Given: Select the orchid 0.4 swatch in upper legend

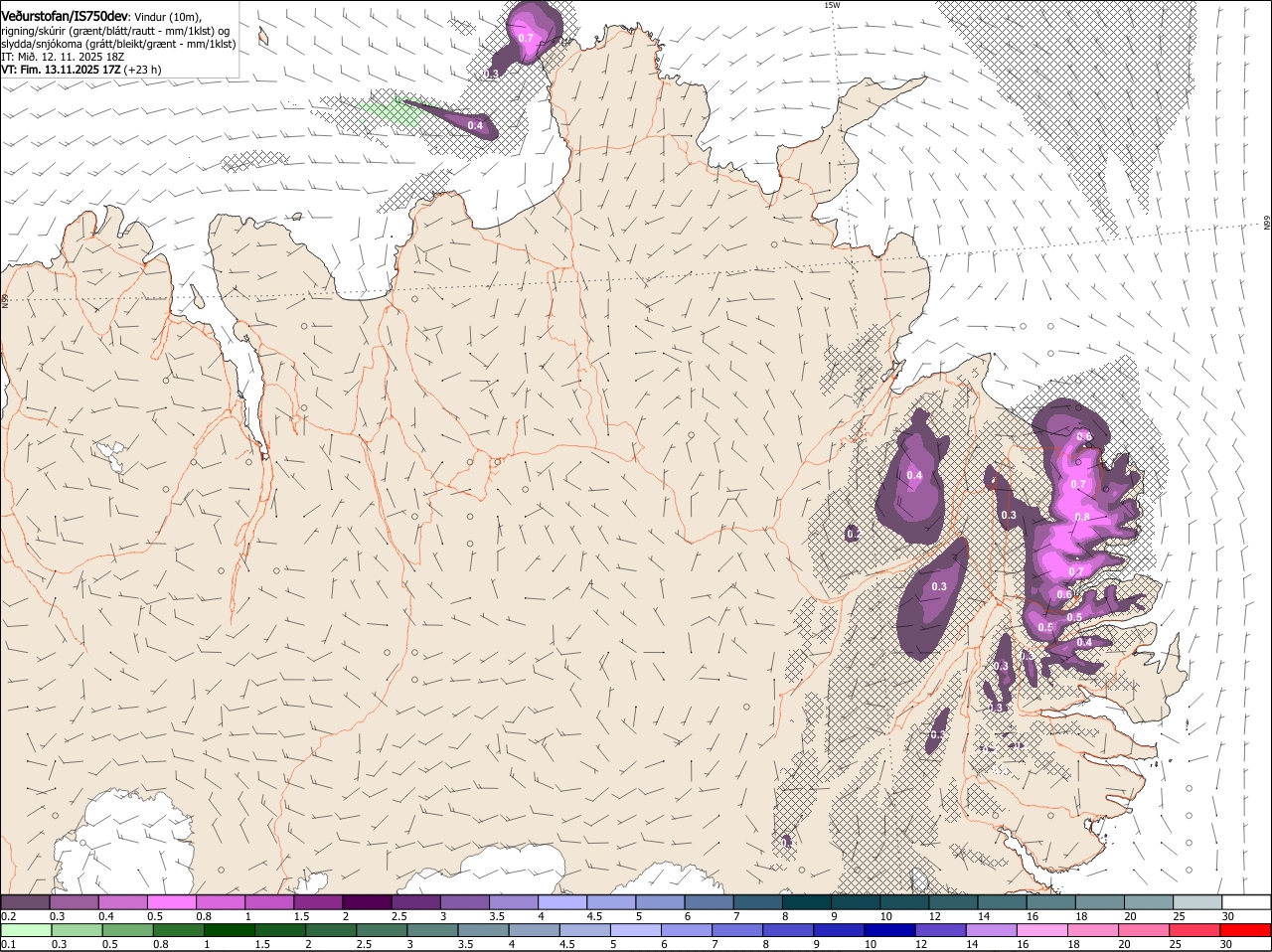Looking at the screenshot, I should [122, 901].
